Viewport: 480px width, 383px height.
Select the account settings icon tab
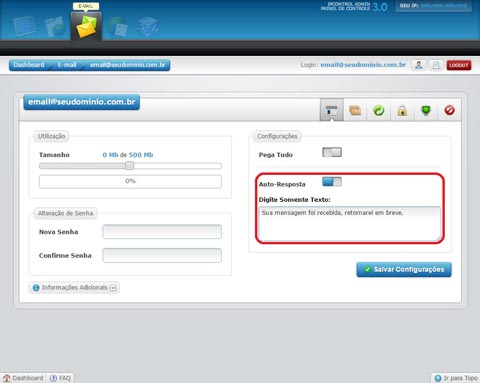pos(332,110)
